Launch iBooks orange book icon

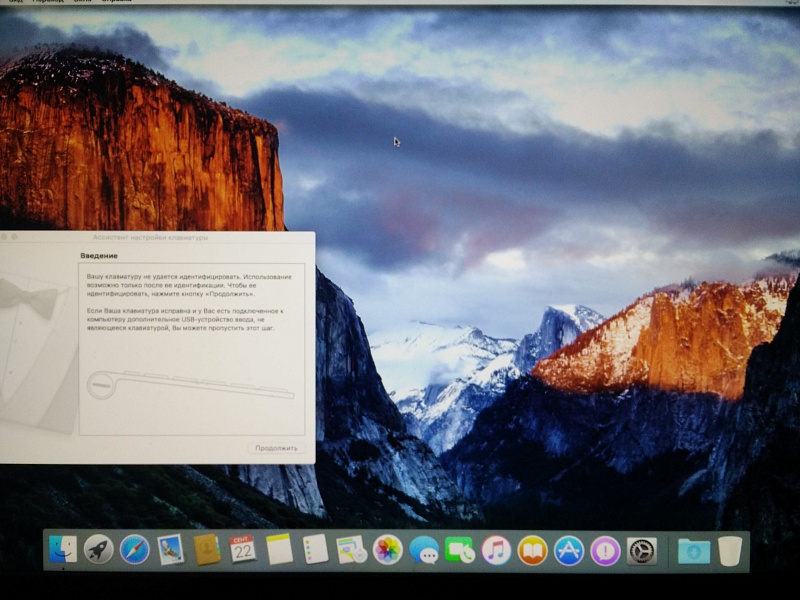(532, 551)
